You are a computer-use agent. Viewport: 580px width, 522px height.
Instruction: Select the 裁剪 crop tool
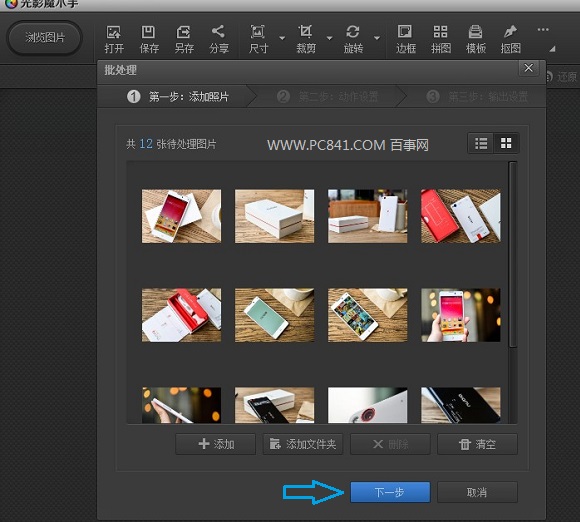306,39
